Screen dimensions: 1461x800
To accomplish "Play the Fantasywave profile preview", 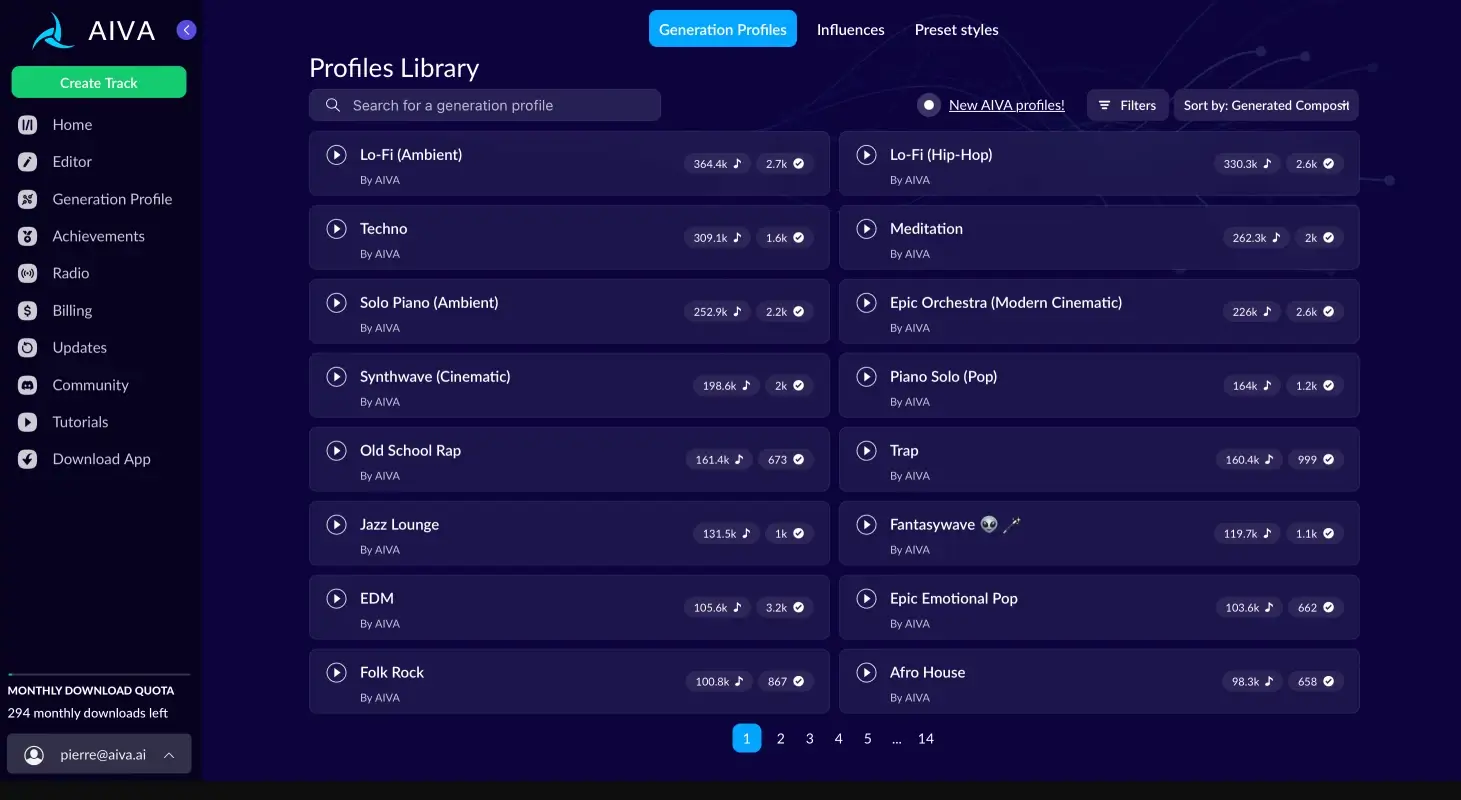I will (x=867, y=525).
